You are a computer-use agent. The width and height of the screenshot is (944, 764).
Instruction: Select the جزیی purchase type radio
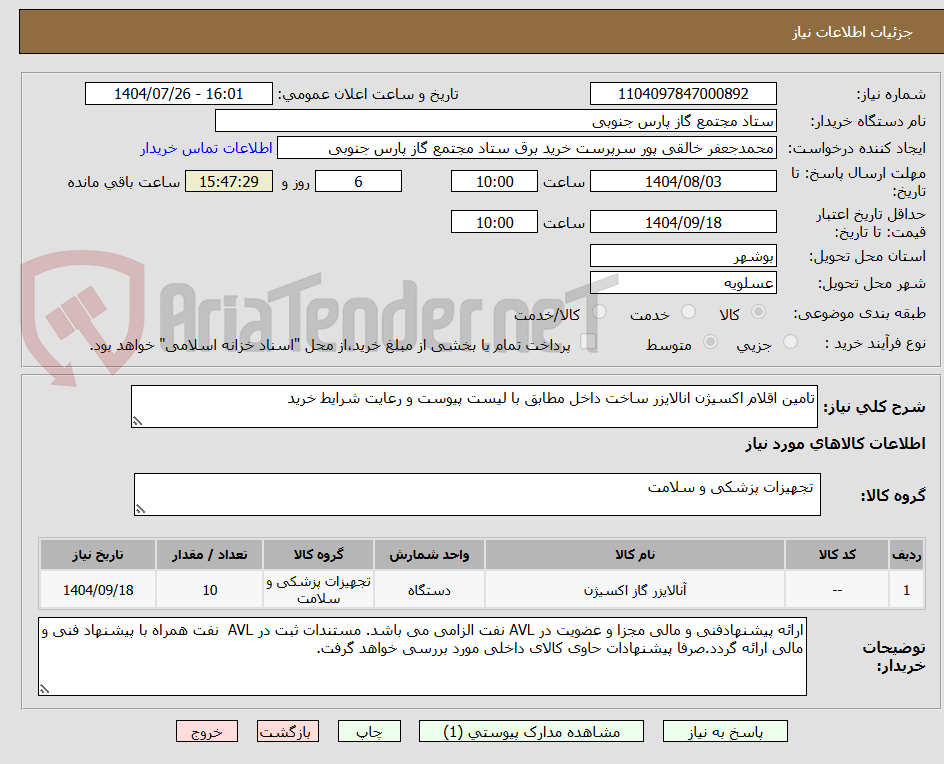point(789,340)
